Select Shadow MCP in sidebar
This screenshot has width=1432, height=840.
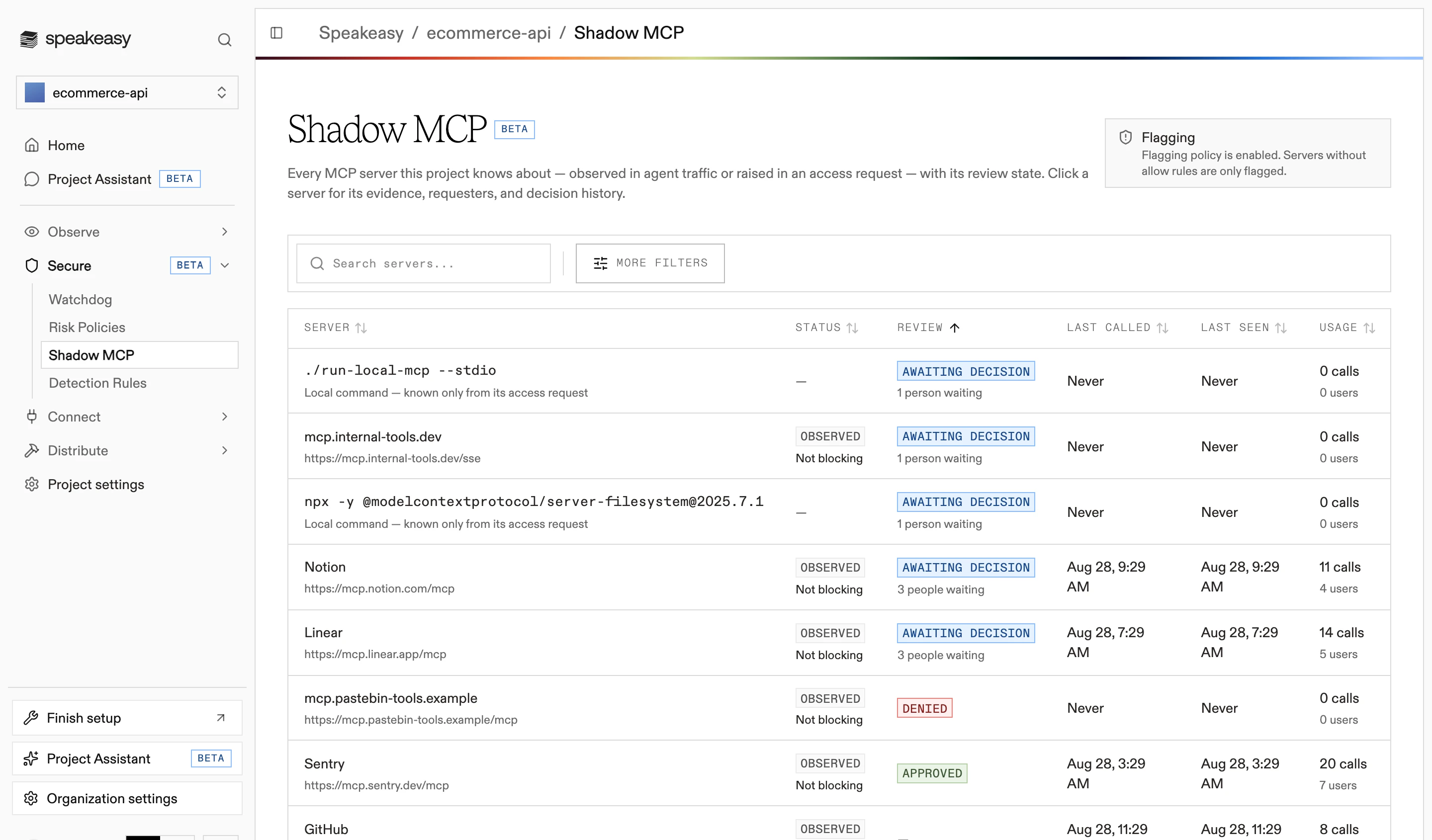pos(140,355)
